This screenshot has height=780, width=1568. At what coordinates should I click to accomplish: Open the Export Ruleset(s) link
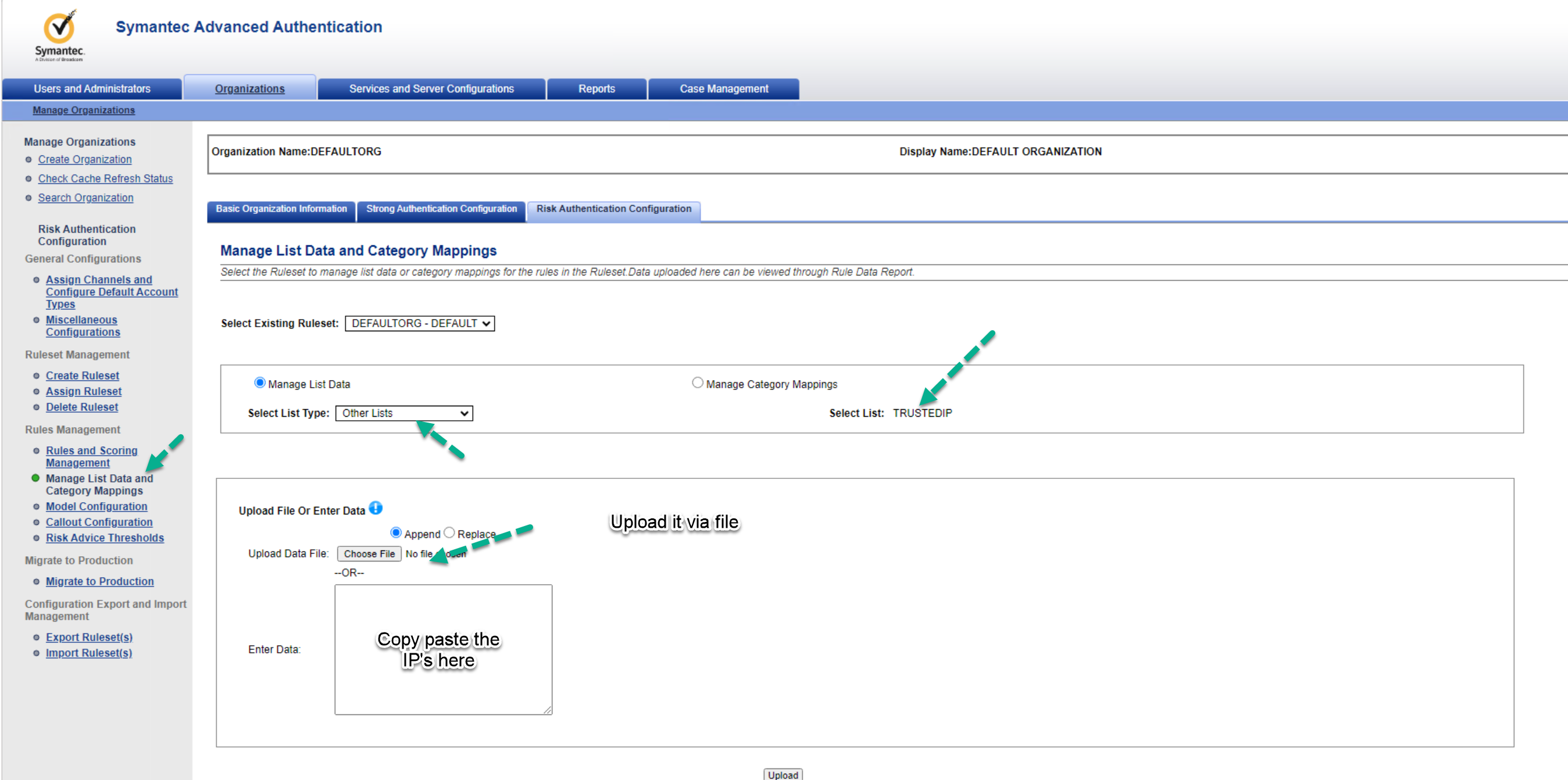tap(89, 637)
